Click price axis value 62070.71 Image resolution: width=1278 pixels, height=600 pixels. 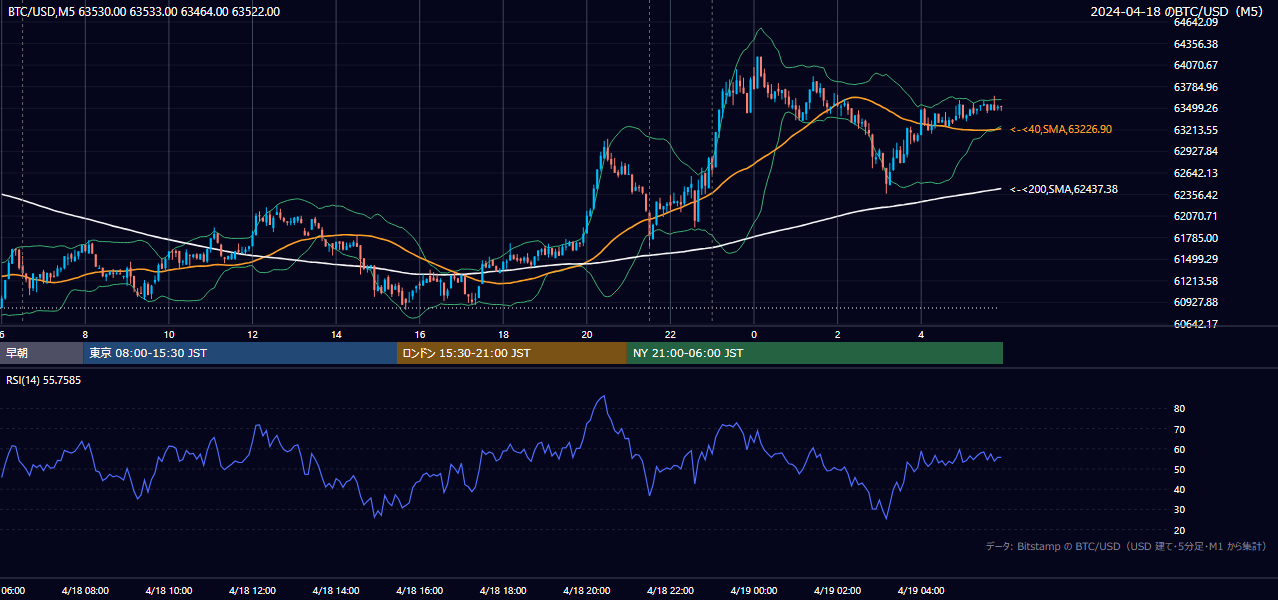(1195, 216)
